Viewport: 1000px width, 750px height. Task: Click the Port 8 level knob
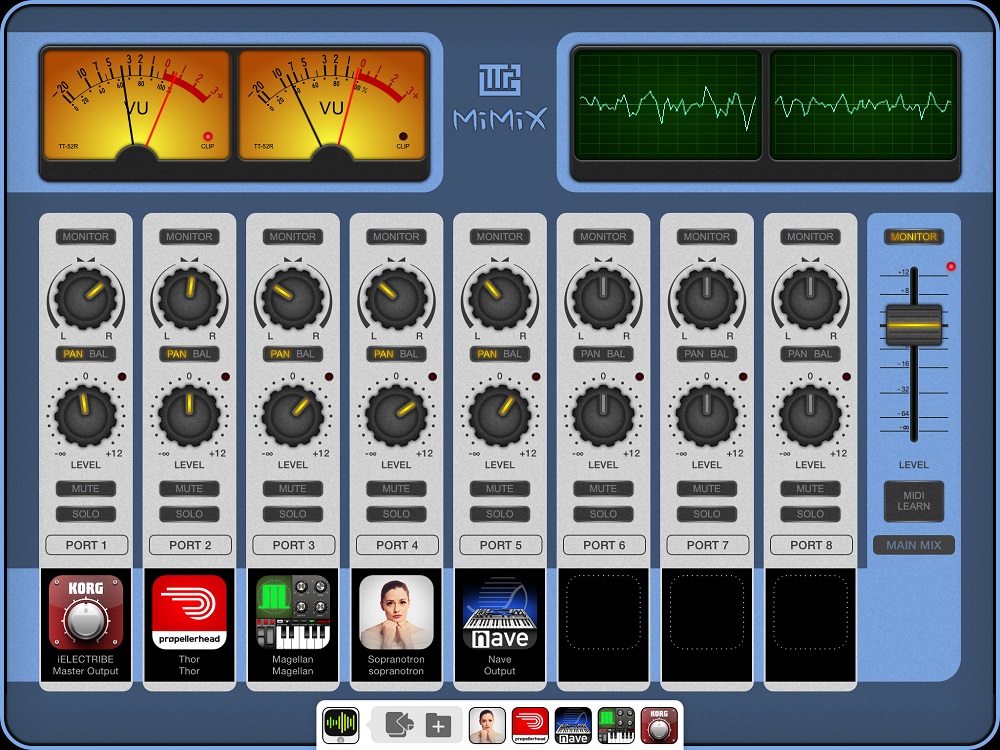pyautogui.click(x=810, y=416)
